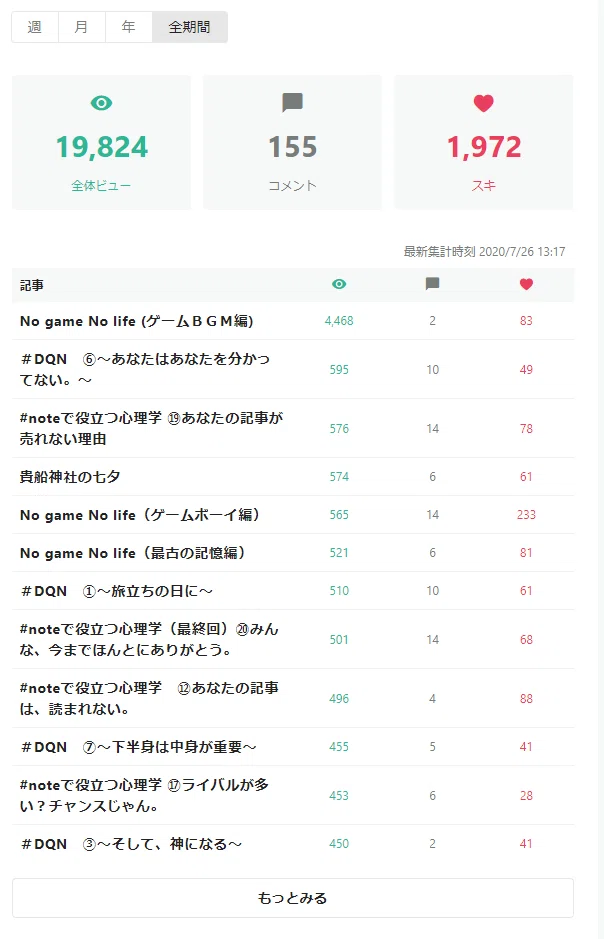Open article #DQN ③～そして、神になる～
Viewport: 604px width, 939px height.
click(x=131, y=844)
